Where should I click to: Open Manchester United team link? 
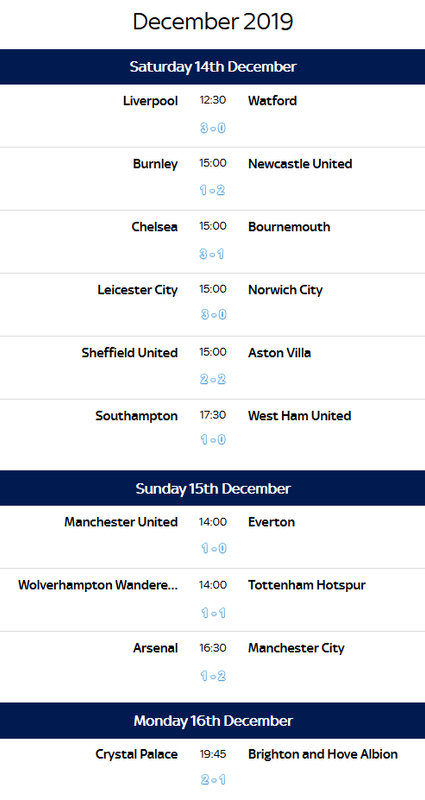pos(121,522)
